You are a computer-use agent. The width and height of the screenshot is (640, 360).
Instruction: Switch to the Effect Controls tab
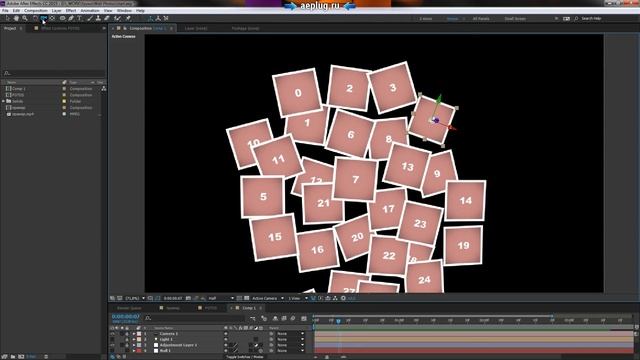tap(60, 29)
